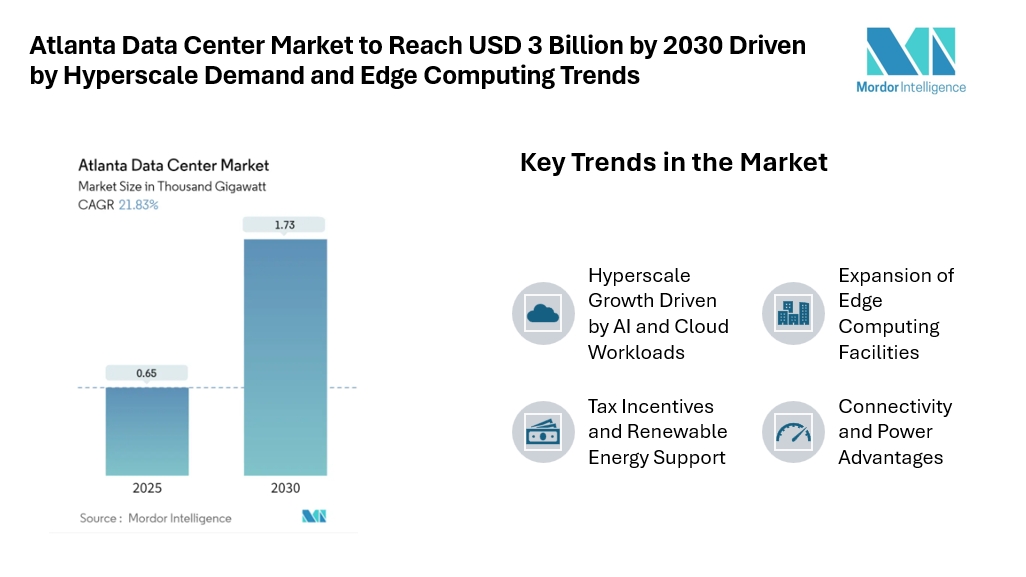Click the 'Key Trends in the Market' heading
The image size is (1026, 577).
point(674,162)
